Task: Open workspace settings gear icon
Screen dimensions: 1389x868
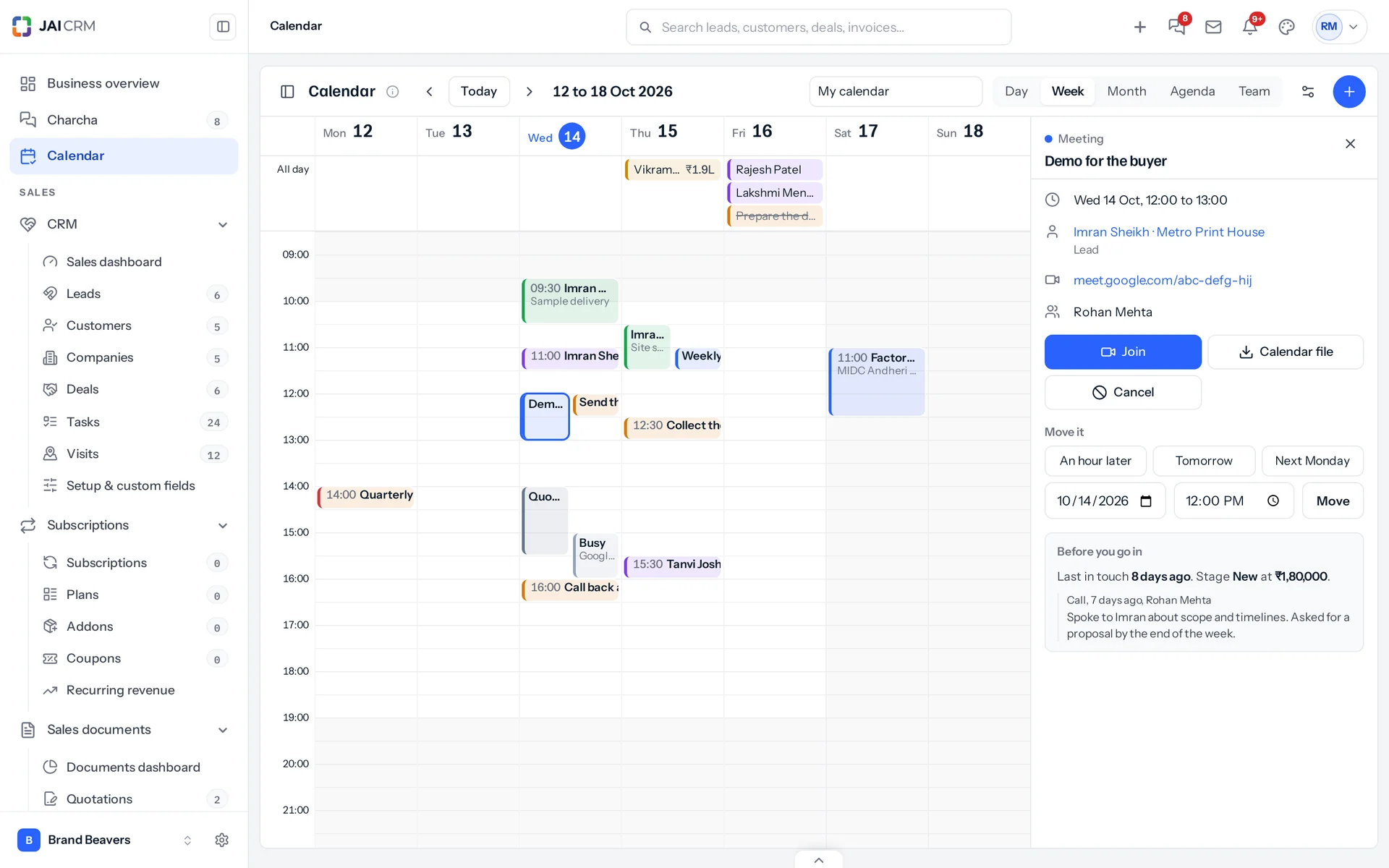Action: (222, 840)
